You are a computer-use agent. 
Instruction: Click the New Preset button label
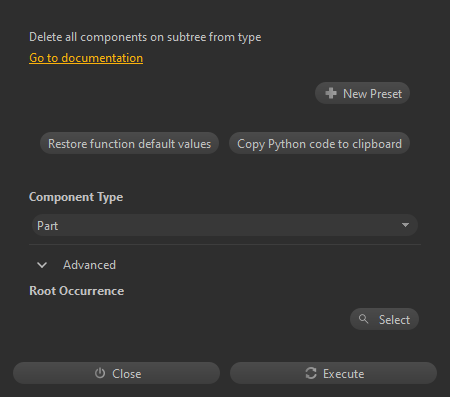click(372, 94)
